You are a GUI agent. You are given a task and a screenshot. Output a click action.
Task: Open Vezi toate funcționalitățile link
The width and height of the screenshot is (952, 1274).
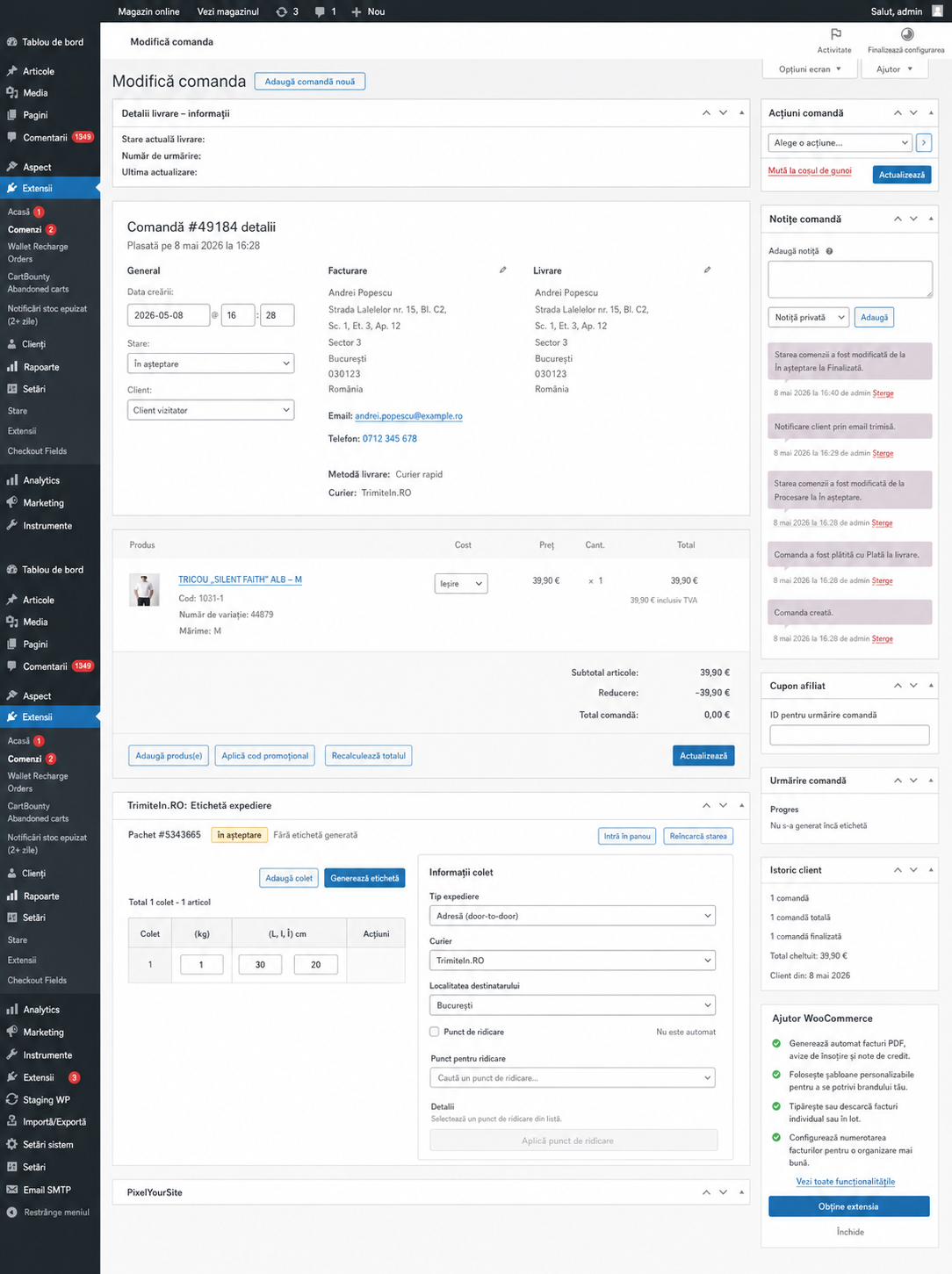pos(846,1182)
